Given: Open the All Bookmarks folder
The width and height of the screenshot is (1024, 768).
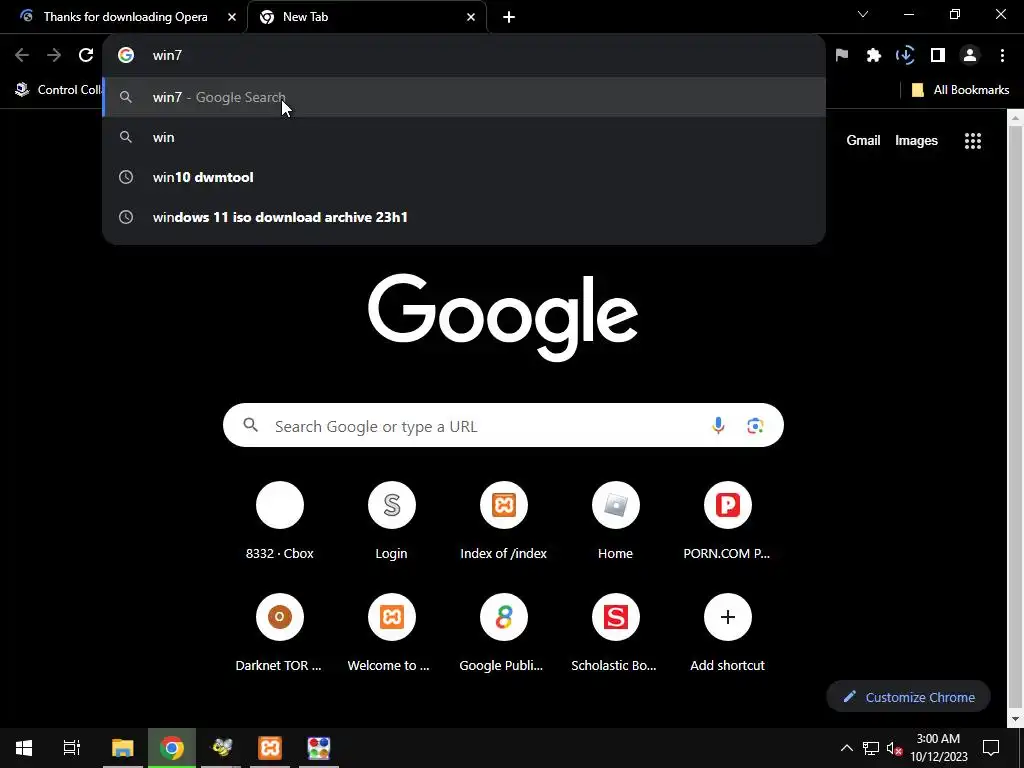Looking at the screenshot, I should 960,89.
